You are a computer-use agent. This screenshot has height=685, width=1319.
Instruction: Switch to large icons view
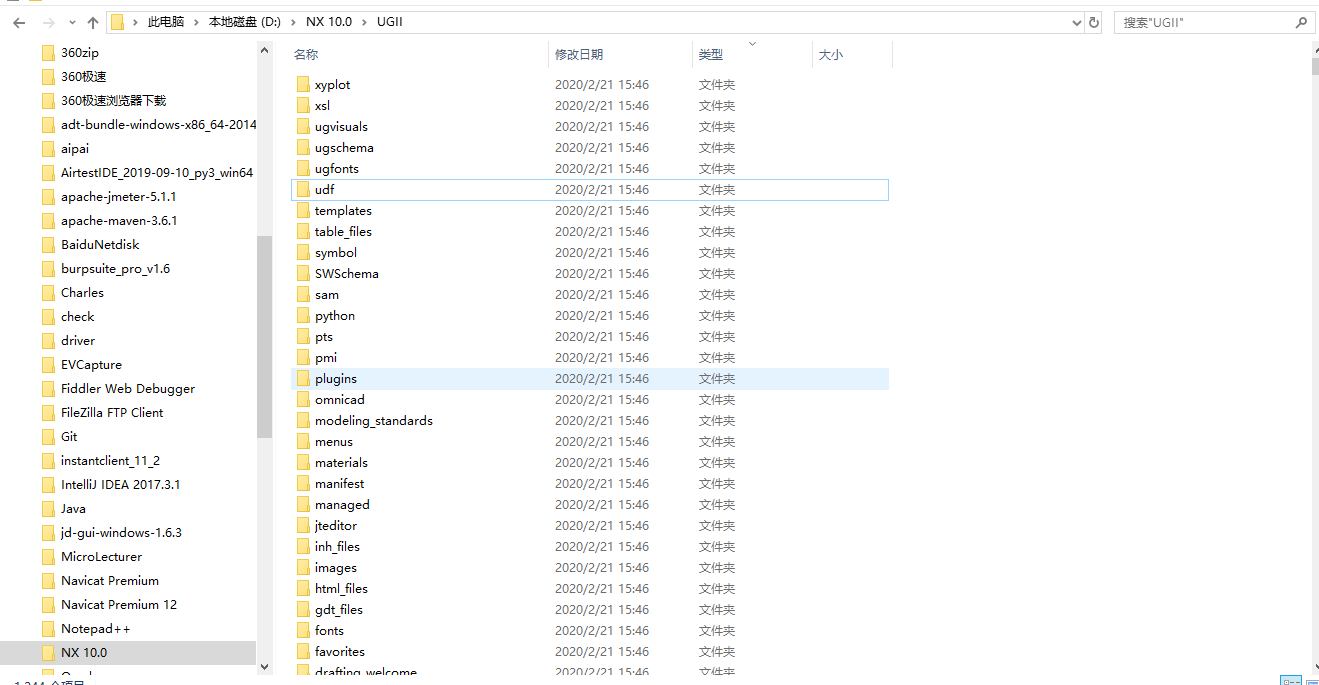coord(1310,681)
